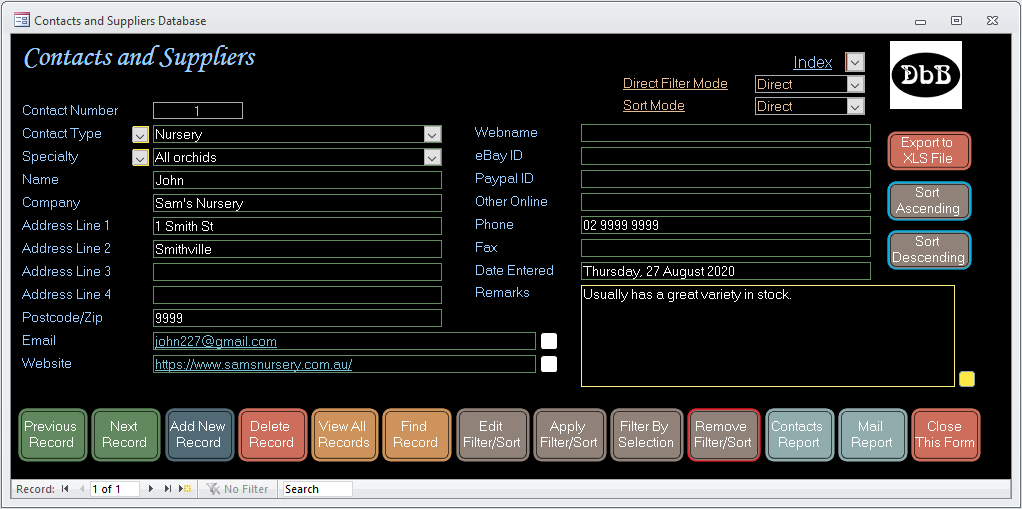Click Find Record button

[416, 435]
